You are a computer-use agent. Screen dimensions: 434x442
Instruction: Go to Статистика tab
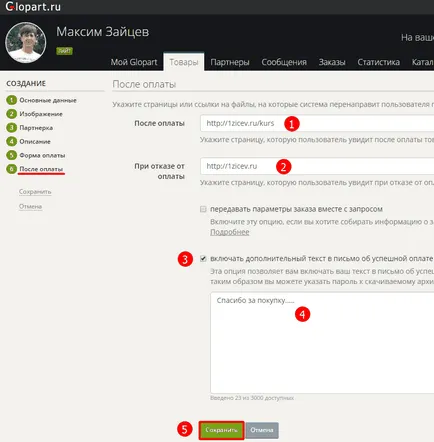click(x=378, y=62)
